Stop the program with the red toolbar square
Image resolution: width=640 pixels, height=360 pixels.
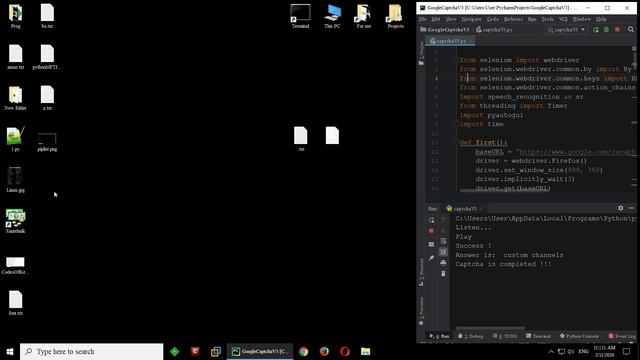(617, 30)
